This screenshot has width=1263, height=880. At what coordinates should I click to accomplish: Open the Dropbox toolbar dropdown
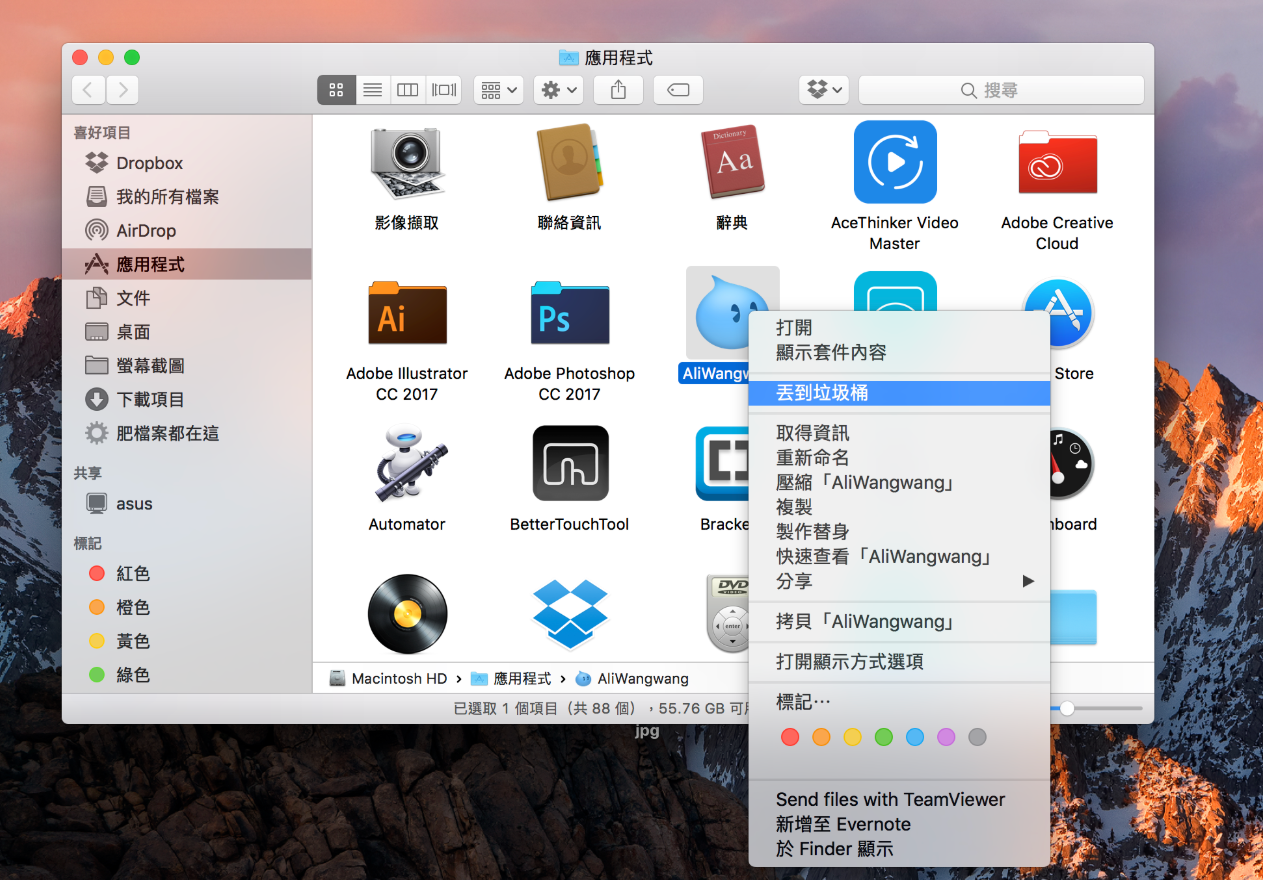click(824, 90)
